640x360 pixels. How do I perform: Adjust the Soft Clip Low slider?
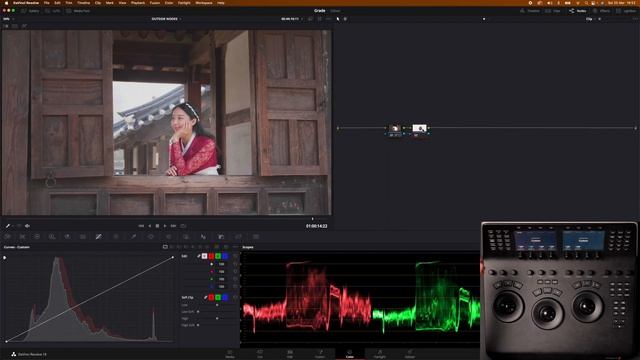(217, 305)
